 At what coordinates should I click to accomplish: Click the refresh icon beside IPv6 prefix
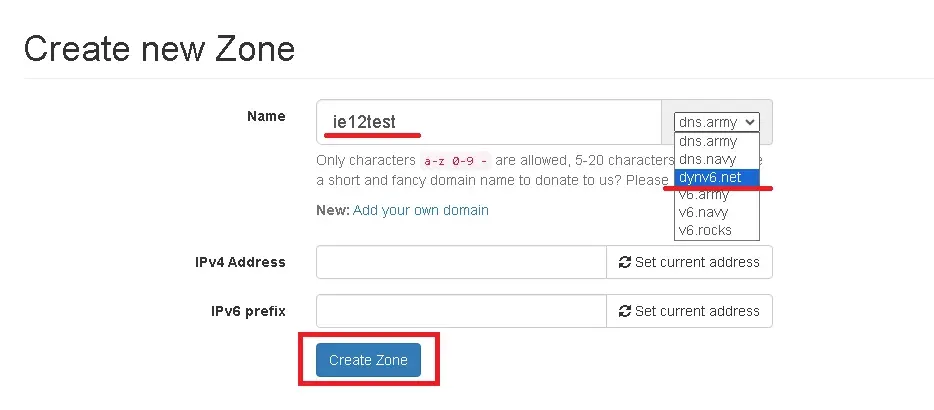625,311
